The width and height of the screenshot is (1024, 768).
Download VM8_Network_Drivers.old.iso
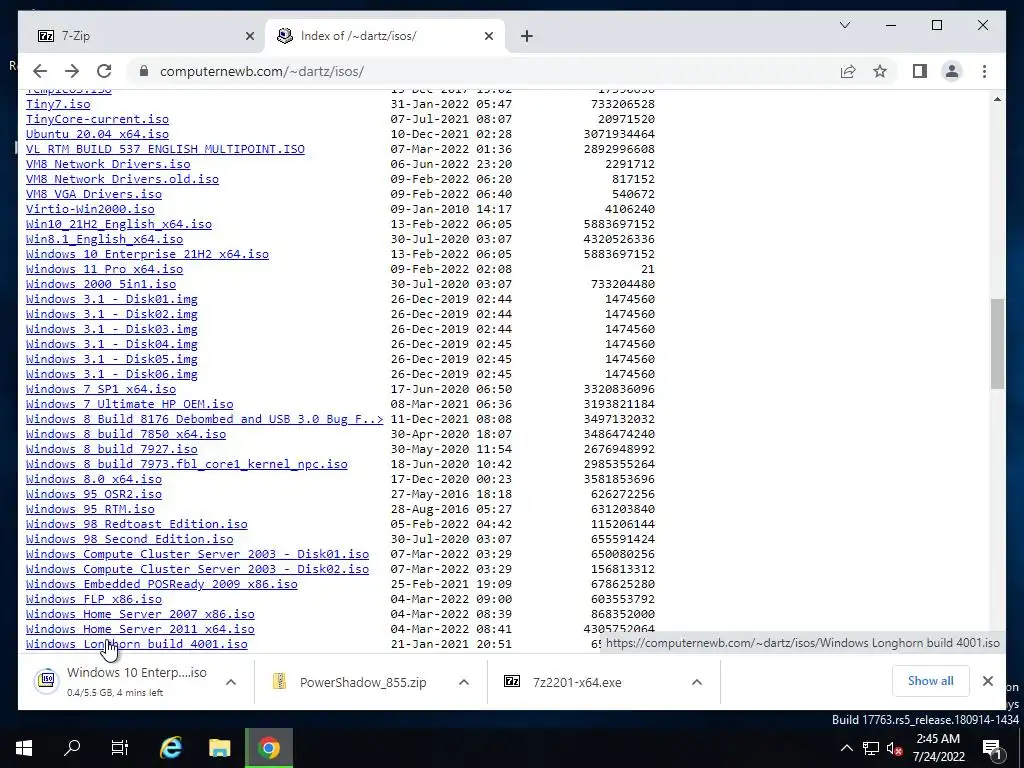(x=122, y=179)
